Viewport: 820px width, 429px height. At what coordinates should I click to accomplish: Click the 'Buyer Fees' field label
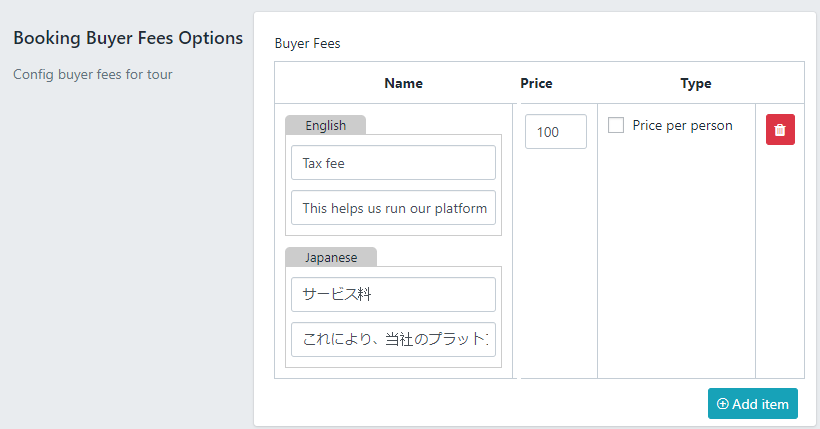[x=307, y=44]
